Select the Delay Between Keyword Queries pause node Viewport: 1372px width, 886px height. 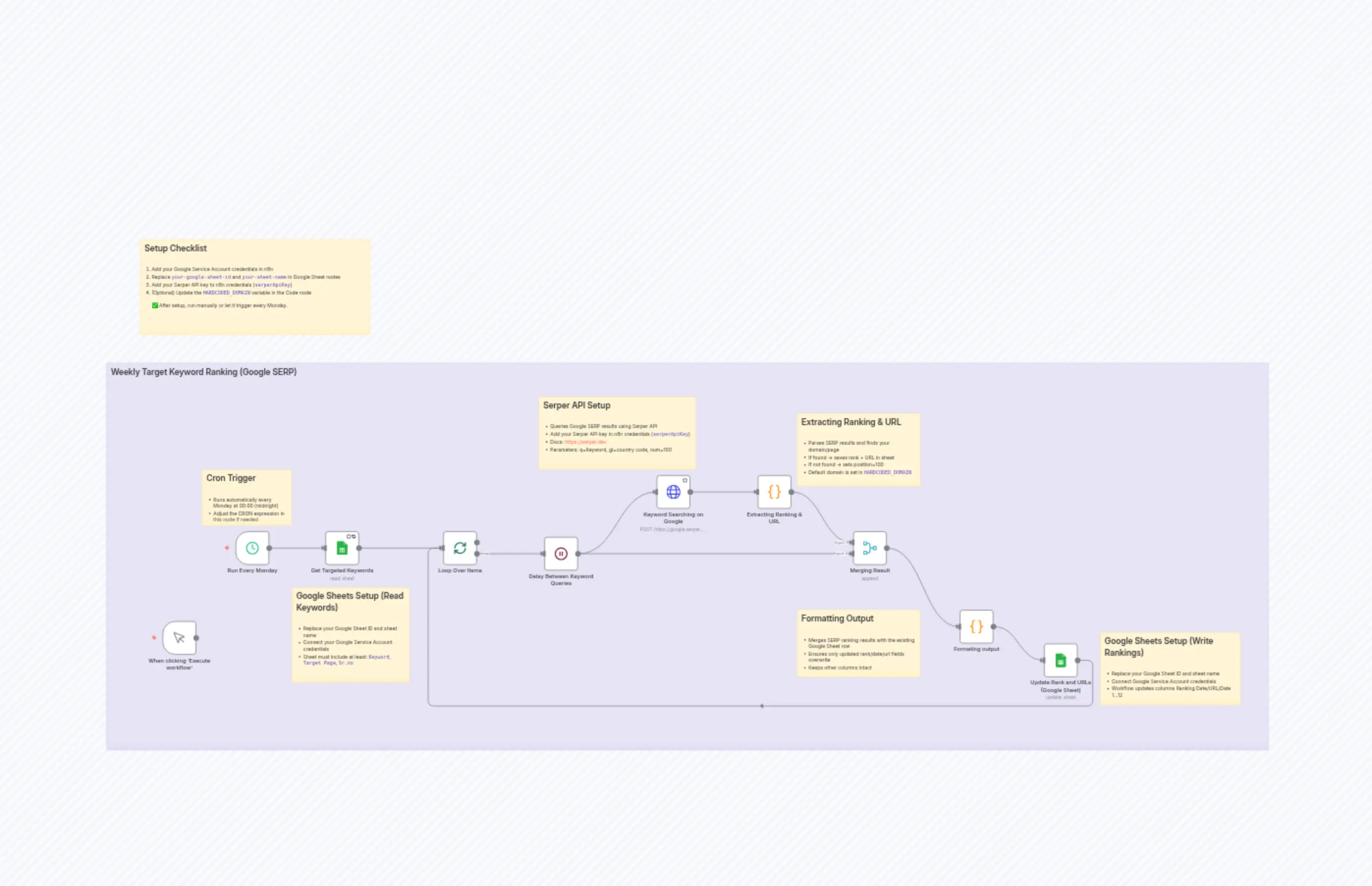[x=561, y=553]
